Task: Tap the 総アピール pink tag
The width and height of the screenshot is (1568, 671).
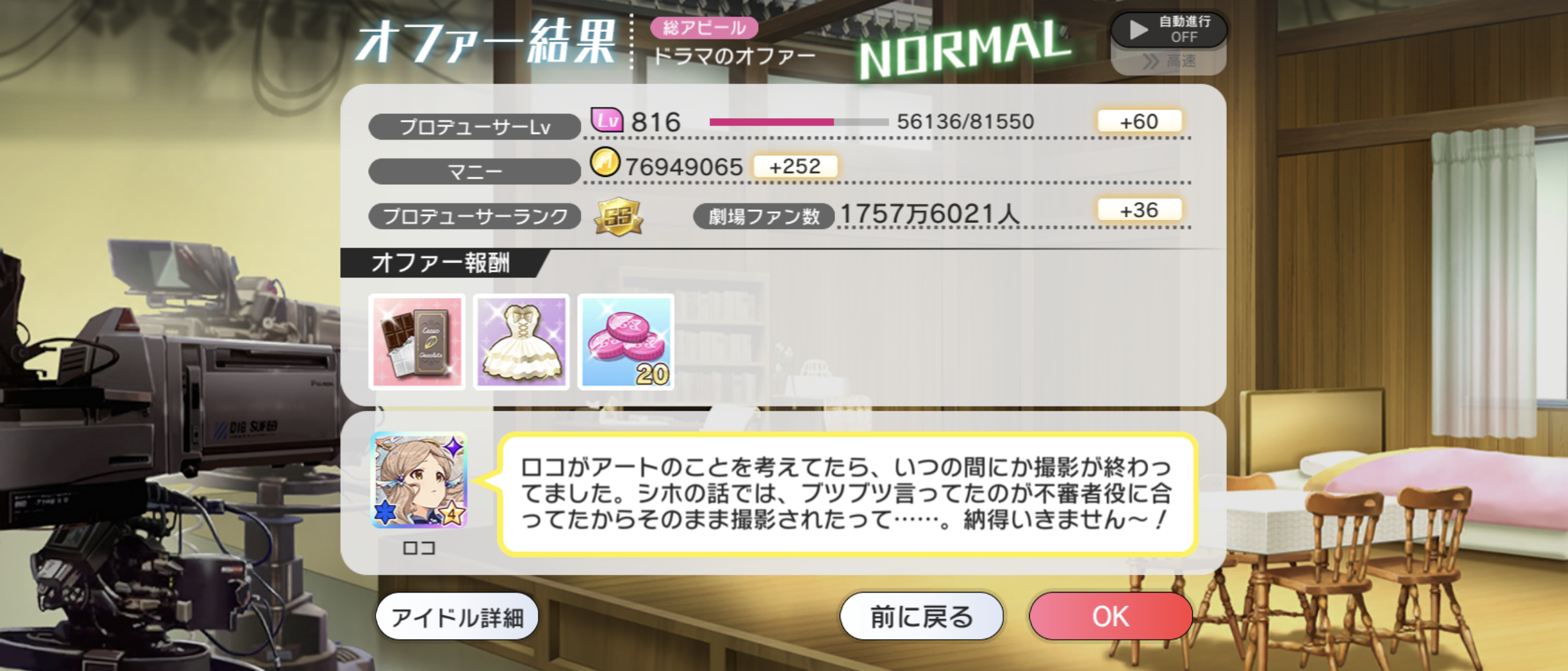Action: click(x=704, y=28)
